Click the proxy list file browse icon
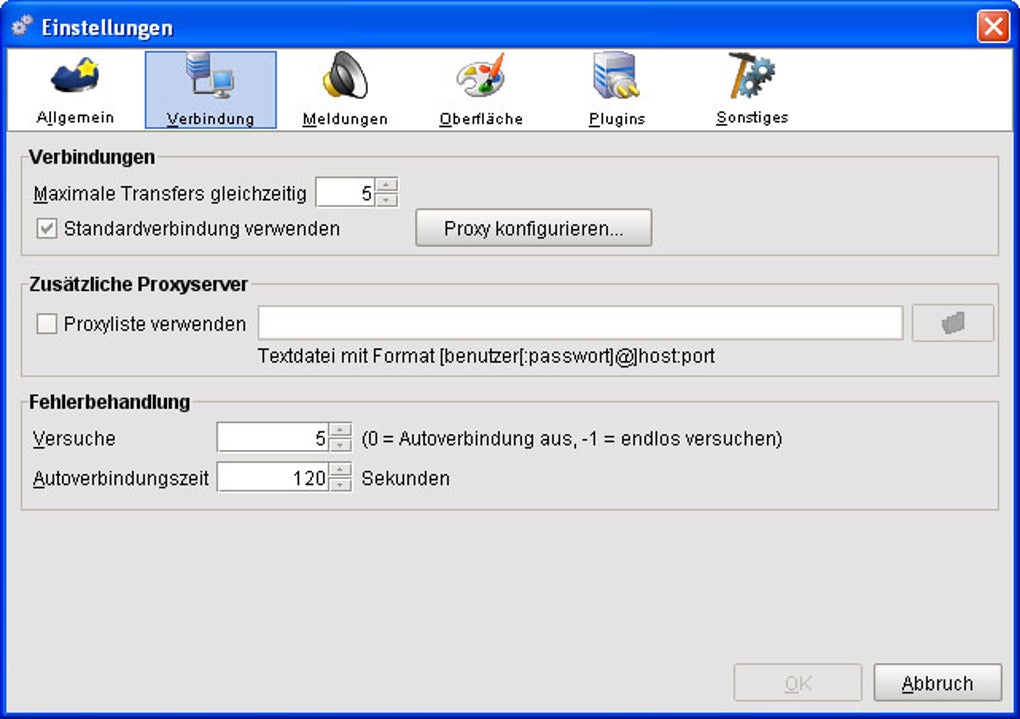1020x719 pixels. pos(951,322)
